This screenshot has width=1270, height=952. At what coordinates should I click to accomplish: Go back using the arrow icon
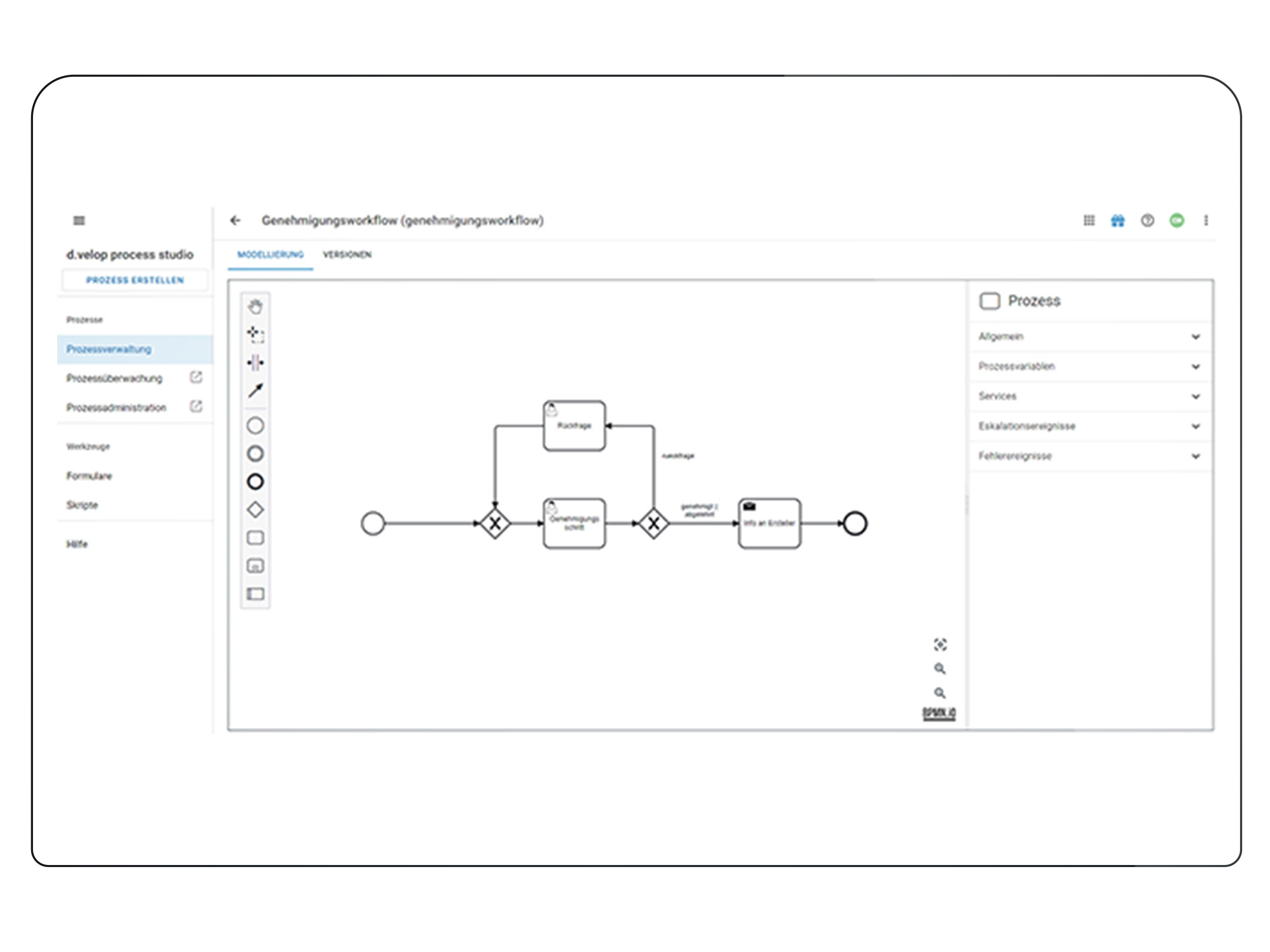[x=236, y=220]
